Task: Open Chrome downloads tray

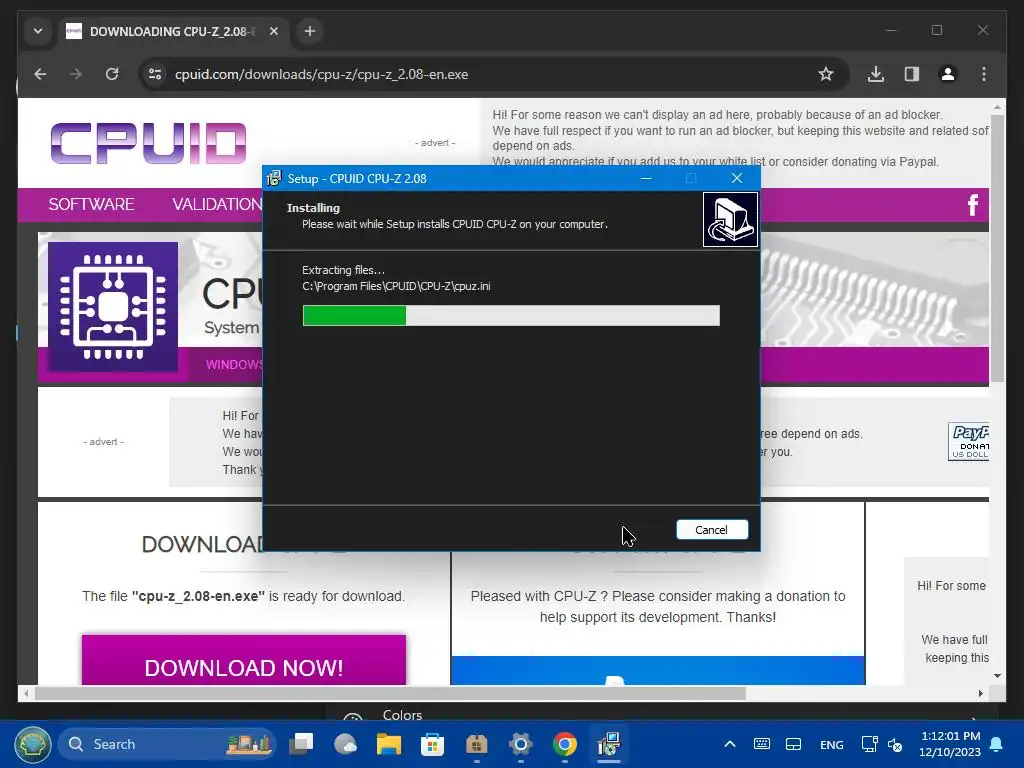Action: [876, 74]
